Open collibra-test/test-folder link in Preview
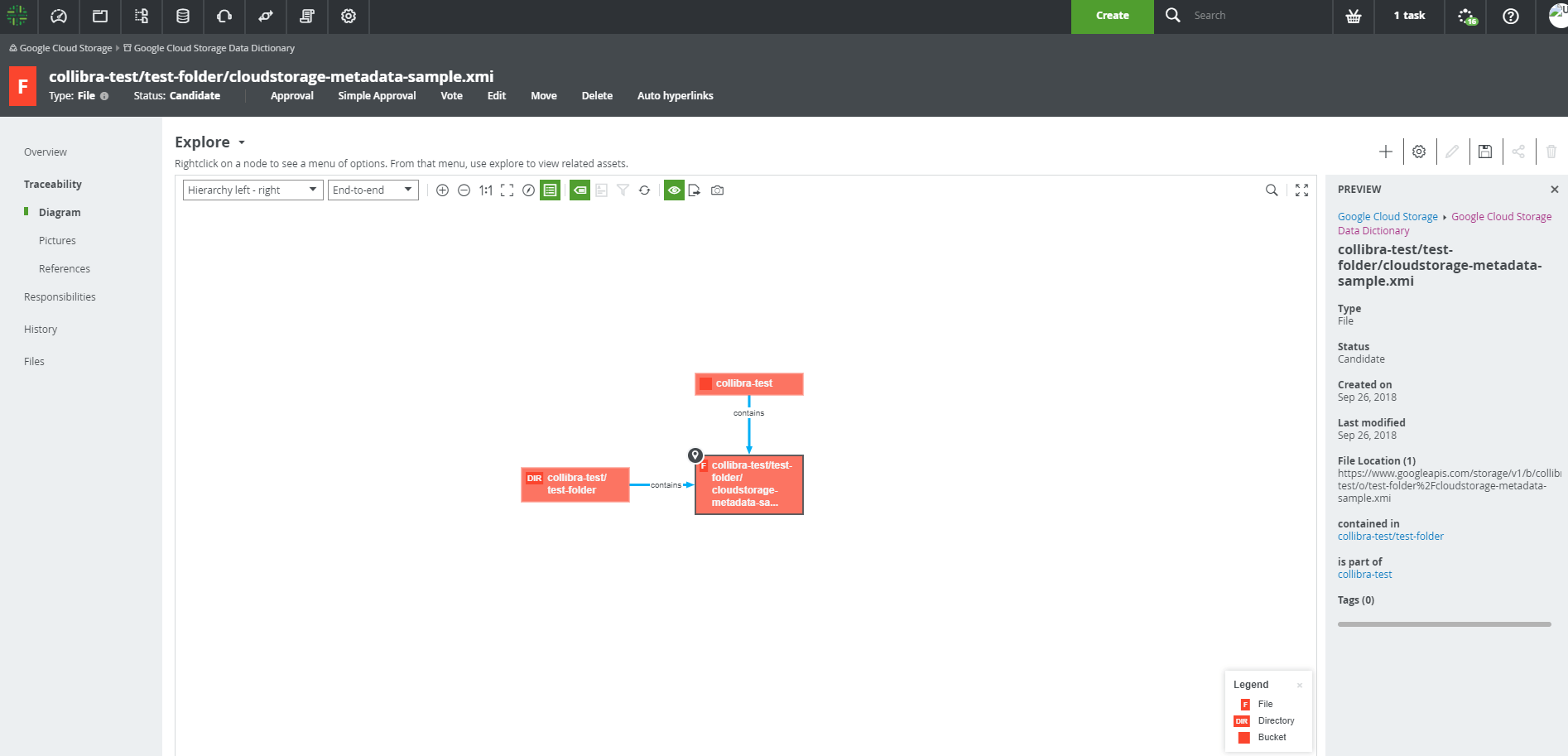The width and height of the screenshot is (1568, 756). coord(1391,537)
